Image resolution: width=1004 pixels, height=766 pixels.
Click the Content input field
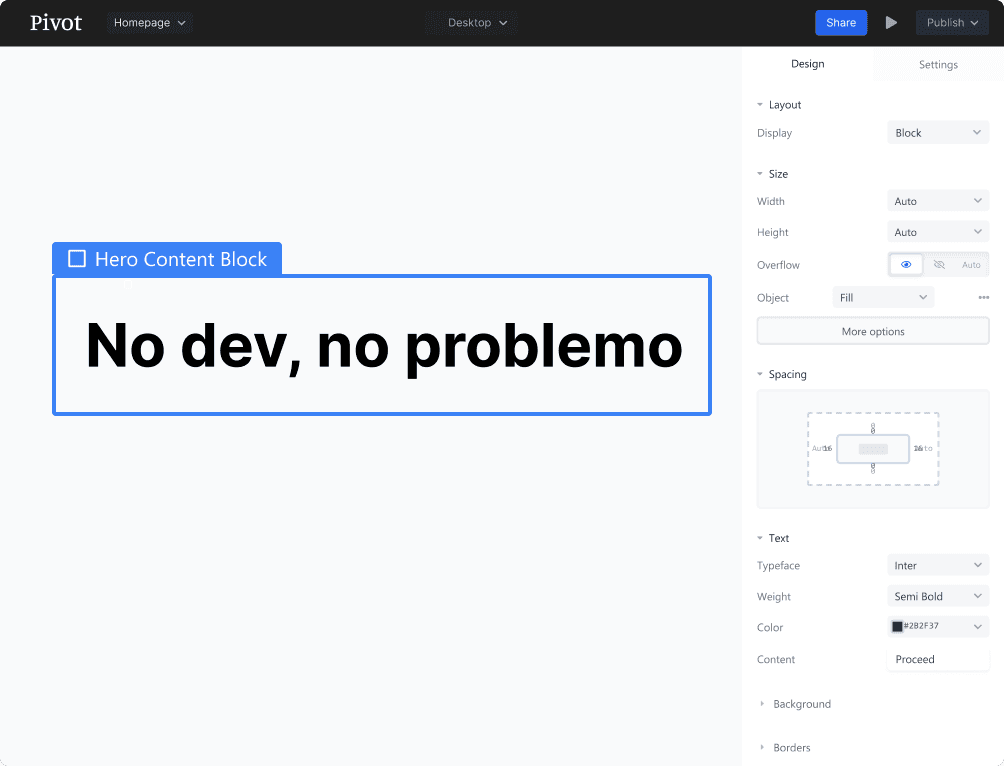[x=937, y=660]
